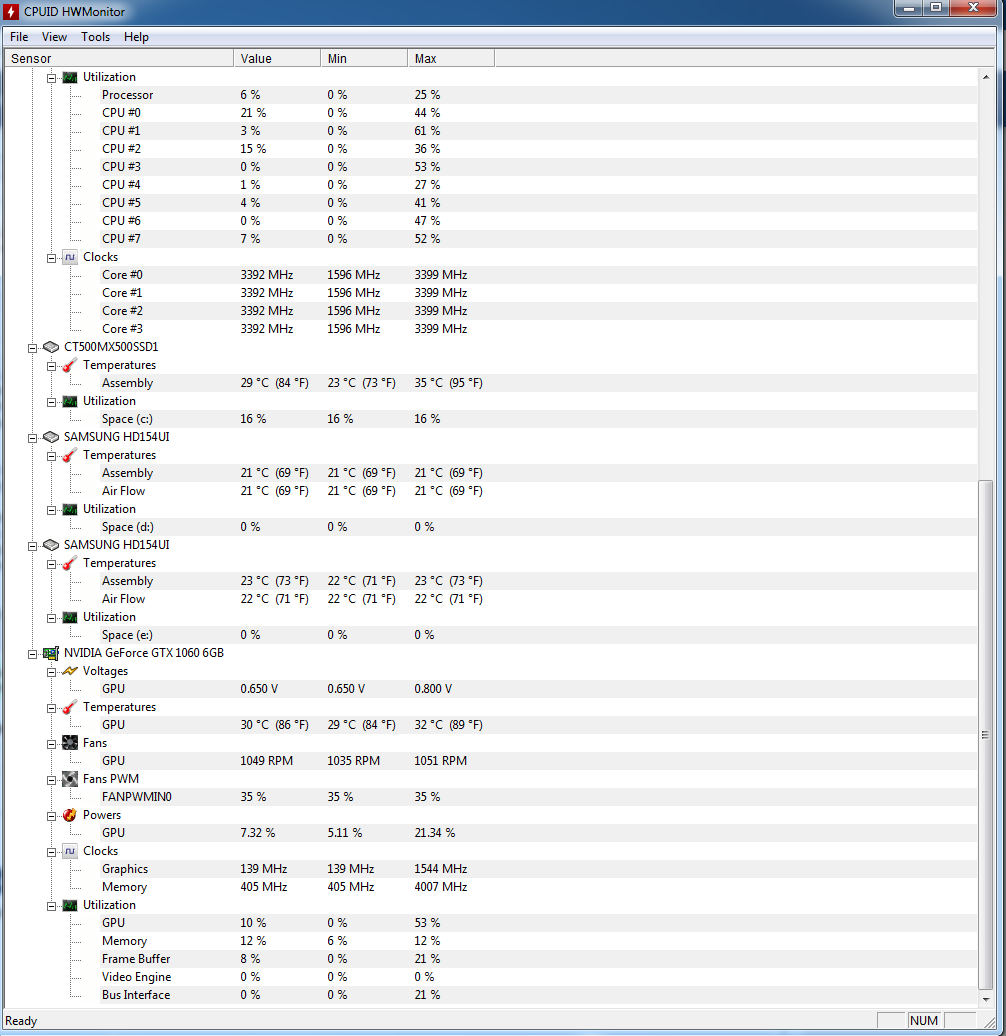The image size is (1006, 1036).
Task: Click Utilization icon above Space (d:)
Action: [x=70, y=509]
